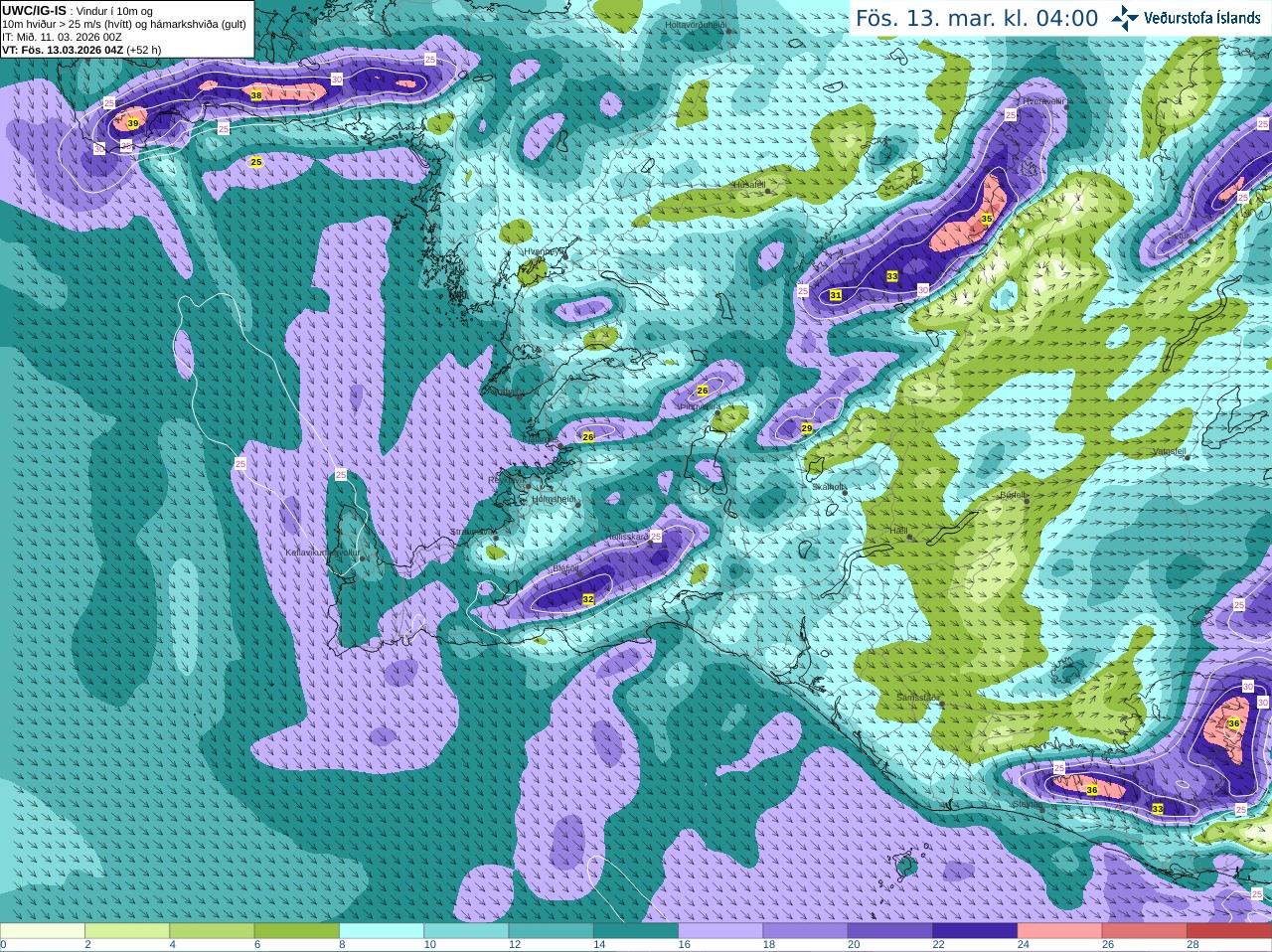The height and width of the screenshot is (952, 1272).
Task: Click the initialisation line IT: Mið. 11. 03. 2026 00Z
Action: point(62,37)
